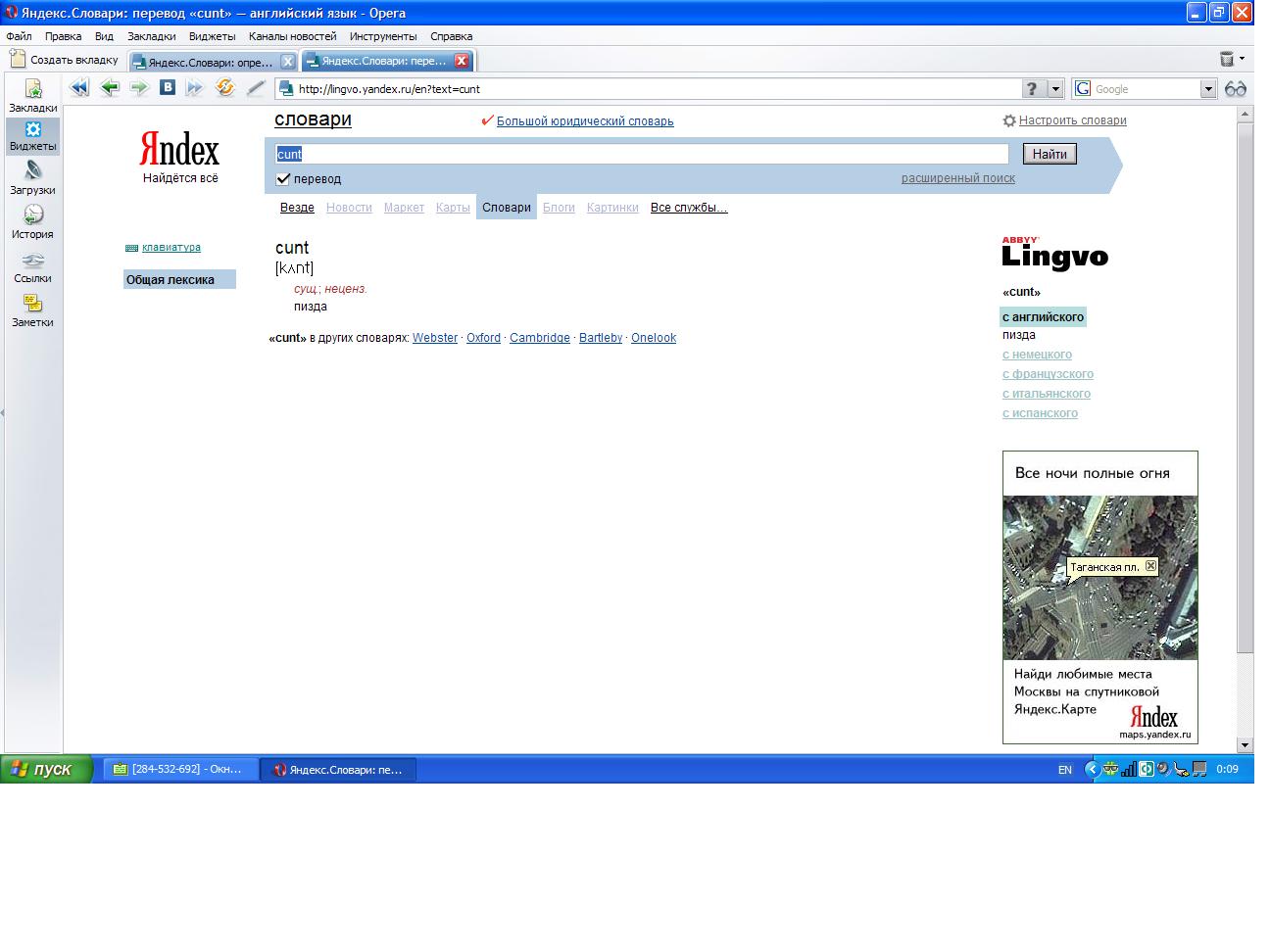Open the История history panel
This screenshot has height=952, width=1270.
point(33,222)
